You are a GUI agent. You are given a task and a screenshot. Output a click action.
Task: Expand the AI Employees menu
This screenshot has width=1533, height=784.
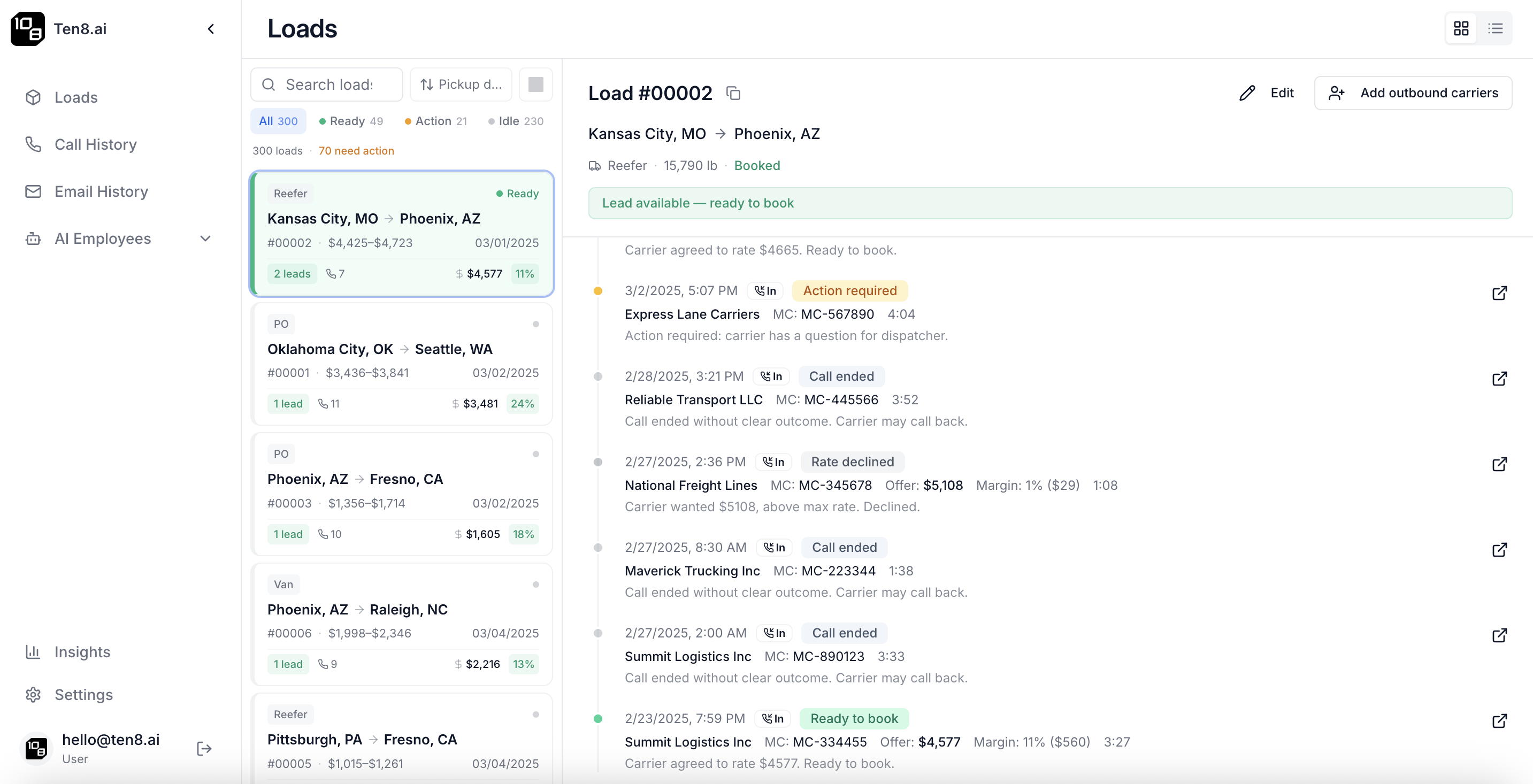click(x=205, y=239)
